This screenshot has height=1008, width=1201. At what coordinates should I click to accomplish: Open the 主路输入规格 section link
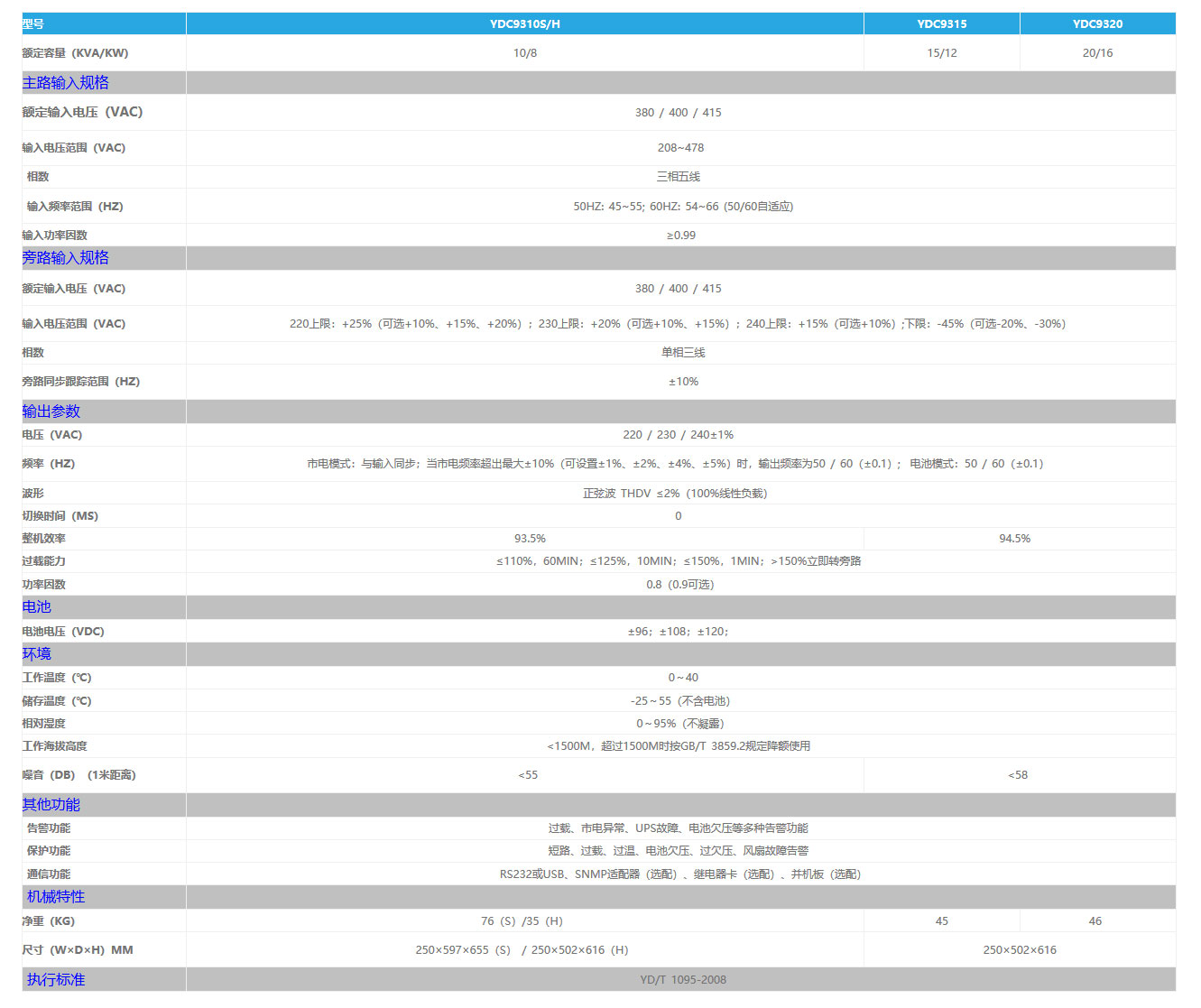tap(65, 83)
